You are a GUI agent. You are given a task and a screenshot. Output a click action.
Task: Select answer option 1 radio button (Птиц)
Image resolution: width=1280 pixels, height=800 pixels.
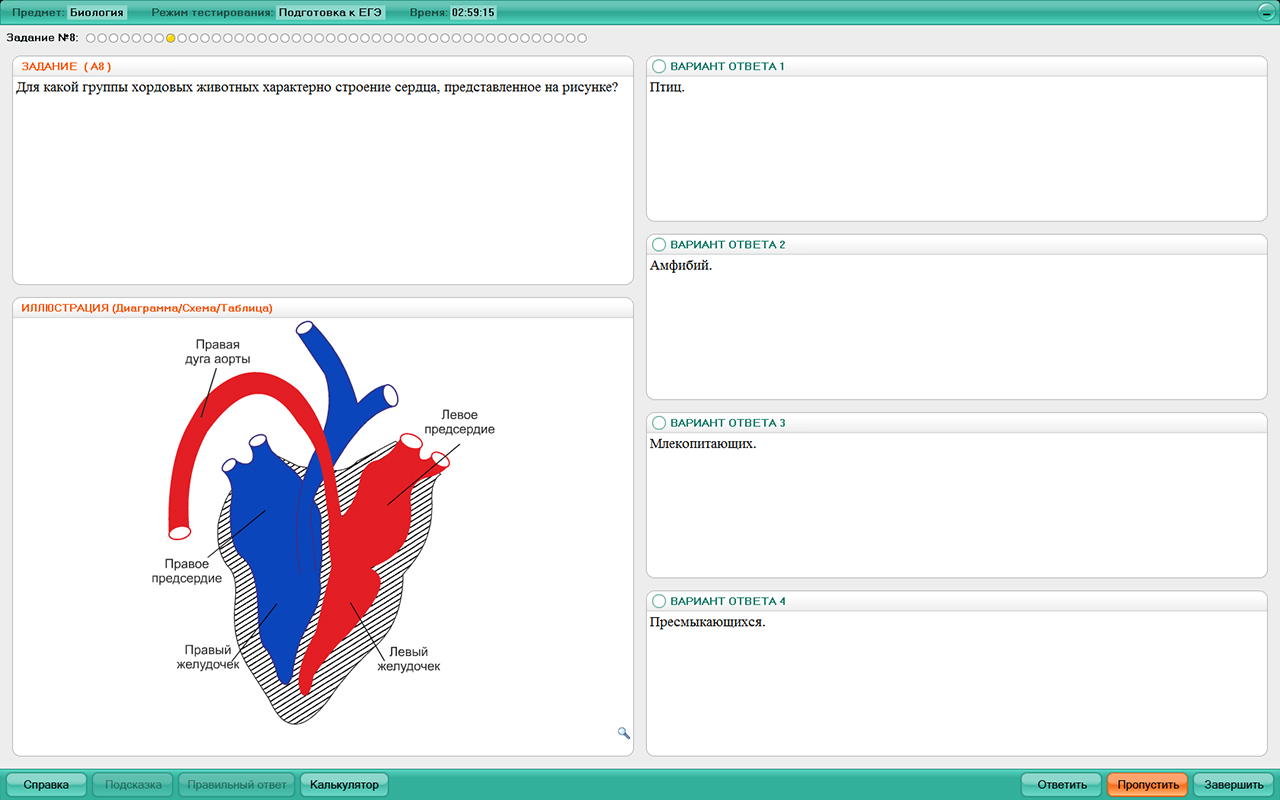[x=659, y=66]
